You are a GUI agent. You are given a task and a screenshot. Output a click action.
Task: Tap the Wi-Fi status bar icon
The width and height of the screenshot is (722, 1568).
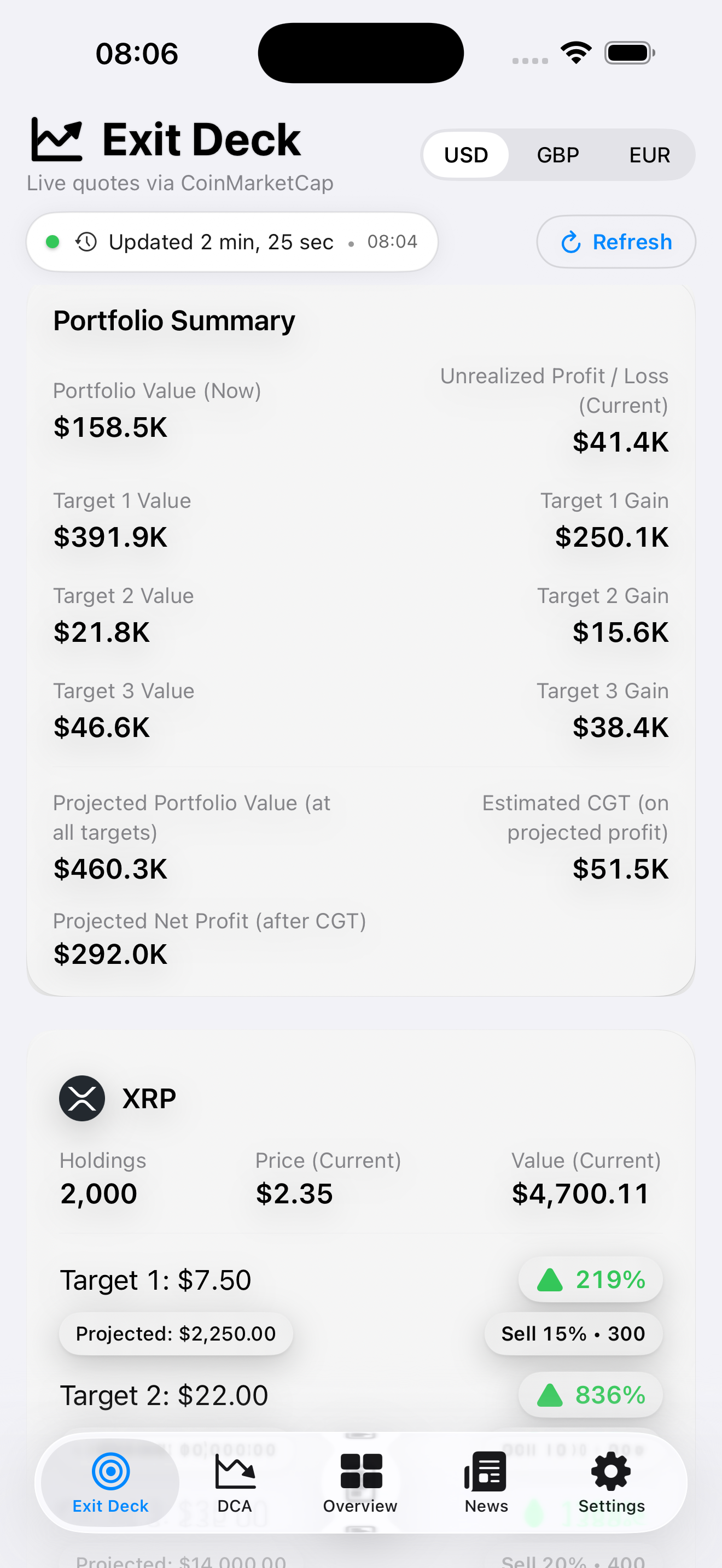click(576, 53)
